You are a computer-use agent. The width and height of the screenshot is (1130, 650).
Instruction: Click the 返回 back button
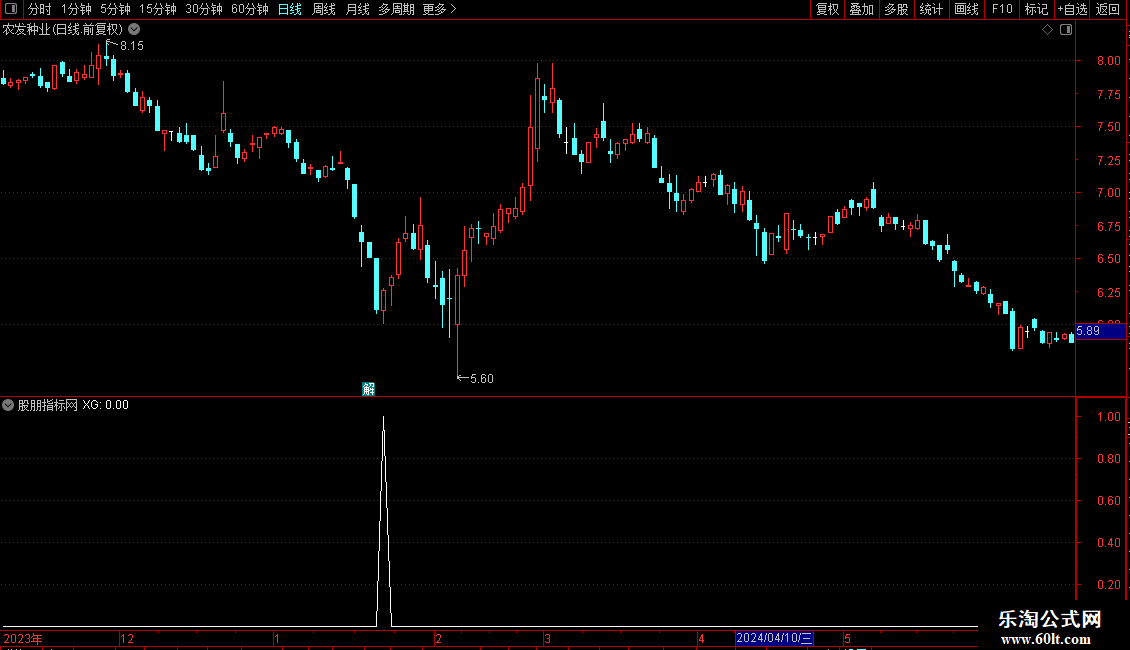(x=1108, y=9)
